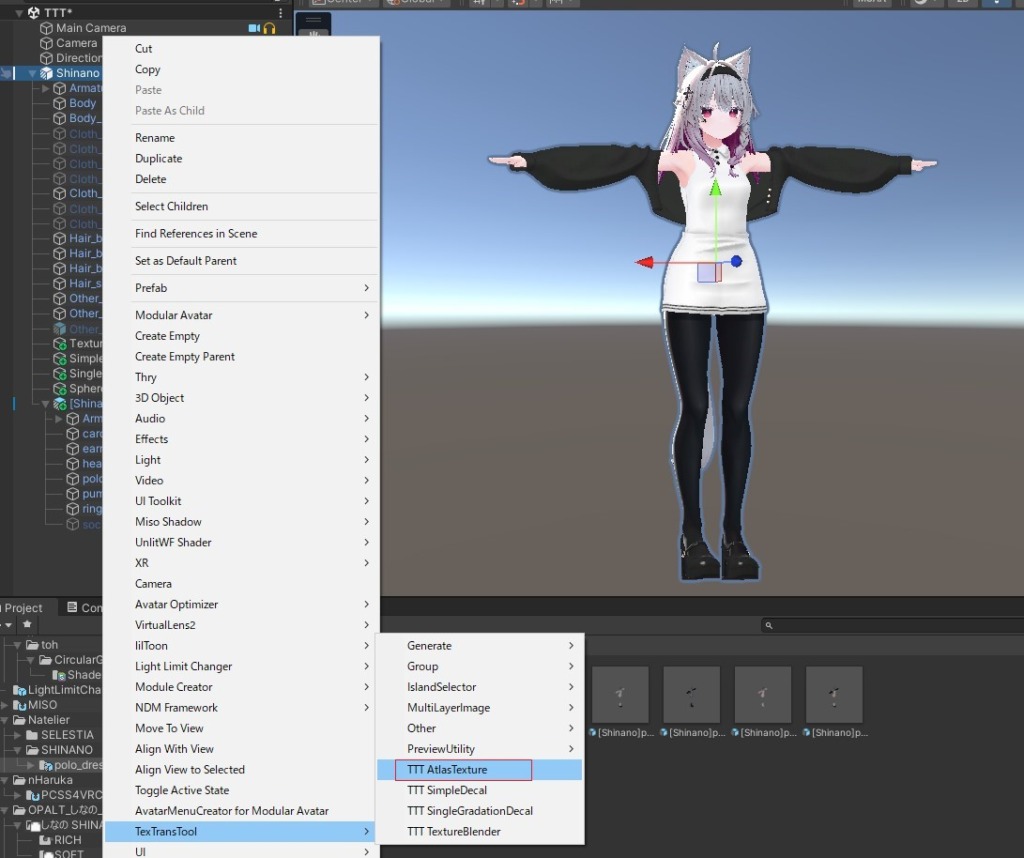The width and height of the screenshot is (1024, 858).
Task: Select TTT SingleGradationDecal in submenu
Action: point(480,811)
